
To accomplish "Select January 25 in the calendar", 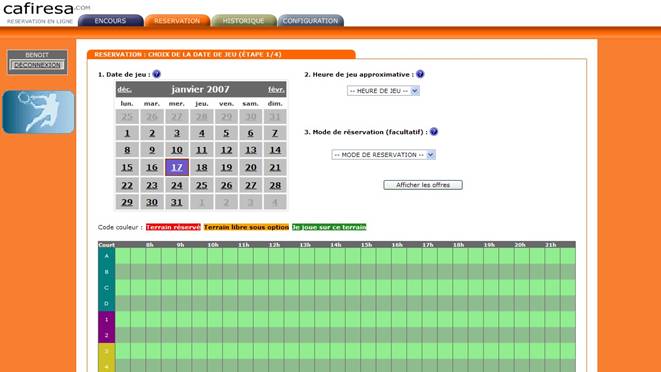I will (x=202, y=185).
